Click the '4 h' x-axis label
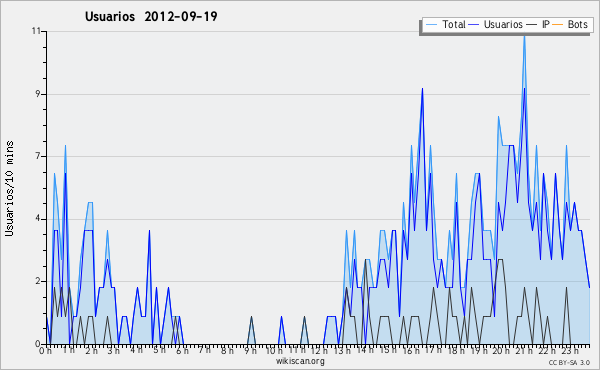The height and width of the screenshot is (370, 600). tap(136, 350)
